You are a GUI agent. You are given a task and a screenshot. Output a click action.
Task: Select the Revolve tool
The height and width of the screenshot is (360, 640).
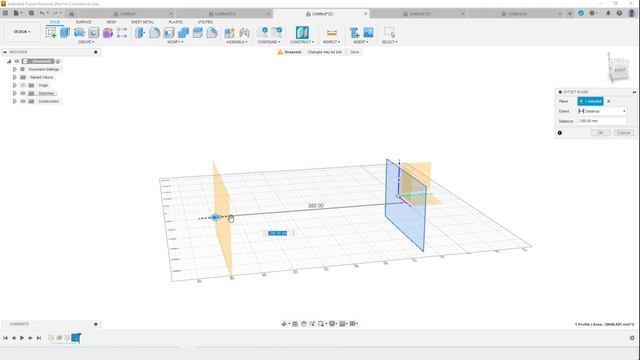point(79,33)
